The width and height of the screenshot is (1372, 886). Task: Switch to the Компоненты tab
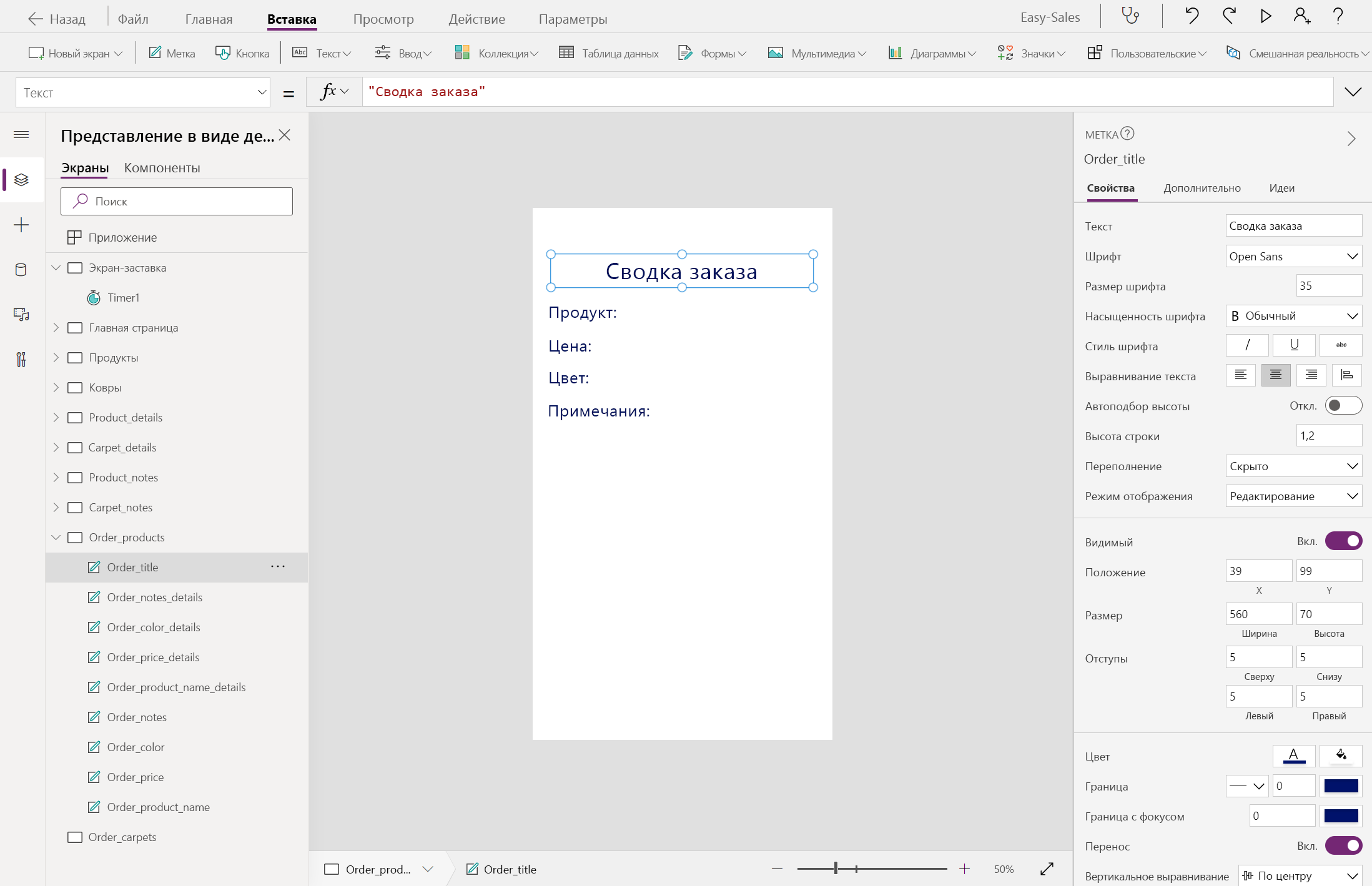click(x=162, y=168)
